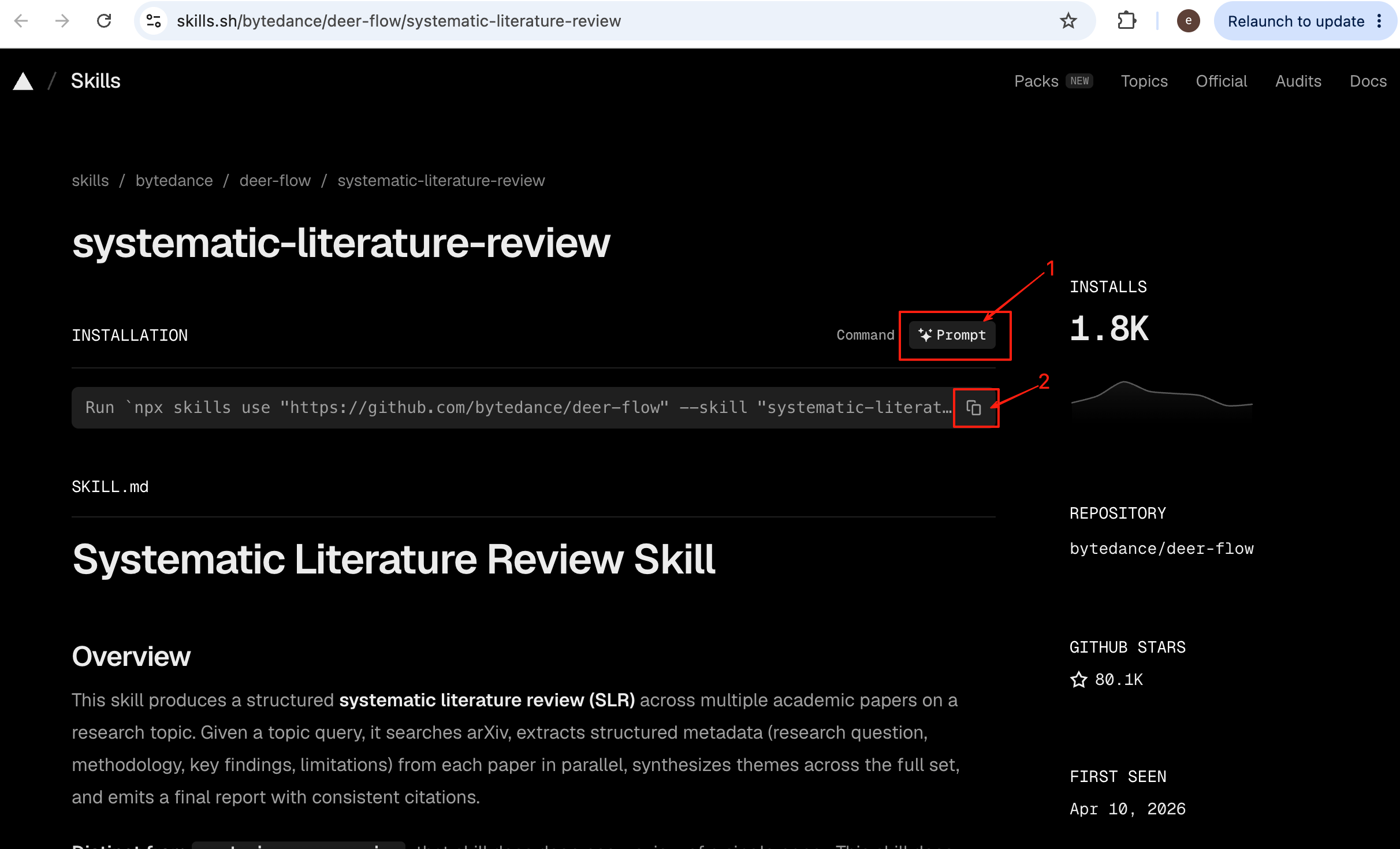Navigate to deer-flow breadcrumb
This screenshot has height=849, width=1400.
tap(275, 181)
